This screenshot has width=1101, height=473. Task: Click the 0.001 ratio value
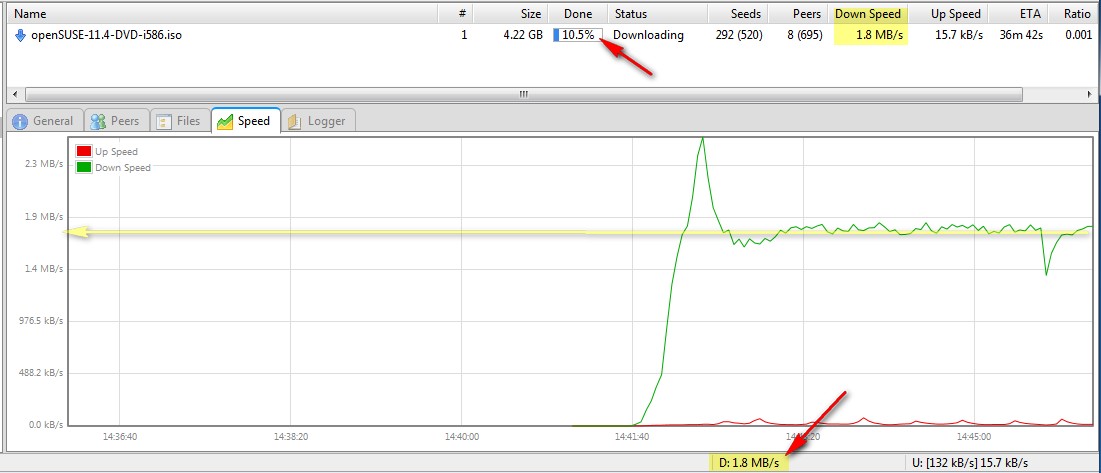[1078, 35]
